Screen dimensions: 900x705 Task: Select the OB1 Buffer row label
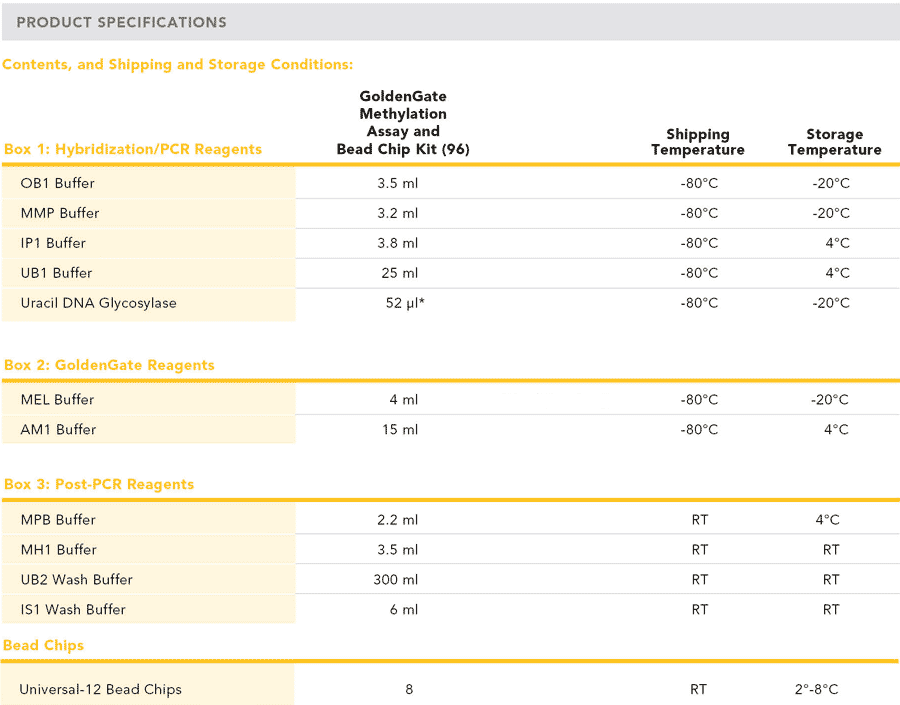(x=57, y=183)
